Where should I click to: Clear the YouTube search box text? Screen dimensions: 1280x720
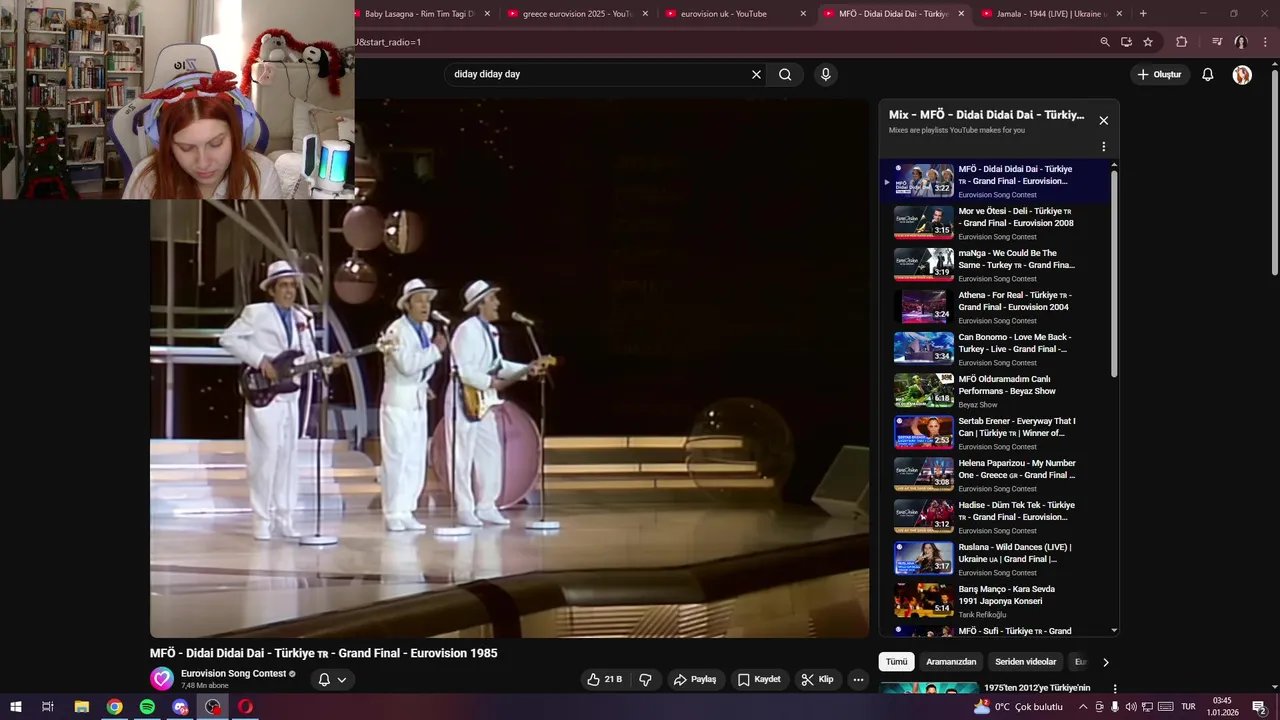[756, 74]
